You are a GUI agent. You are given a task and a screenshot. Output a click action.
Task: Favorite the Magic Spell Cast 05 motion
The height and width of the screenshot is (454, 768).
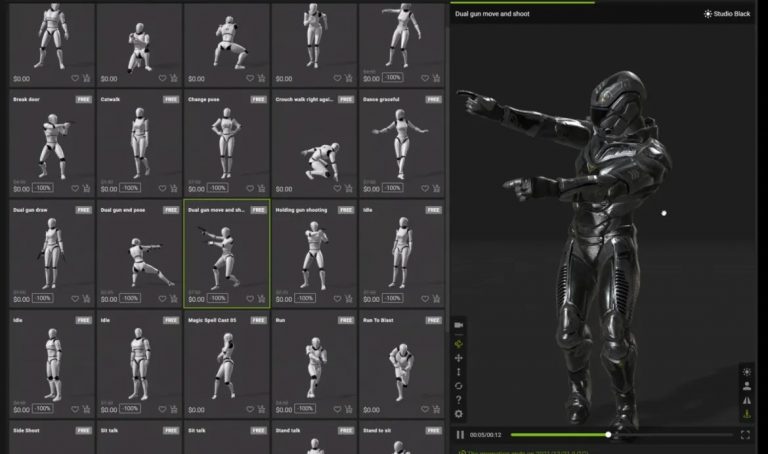250,409
